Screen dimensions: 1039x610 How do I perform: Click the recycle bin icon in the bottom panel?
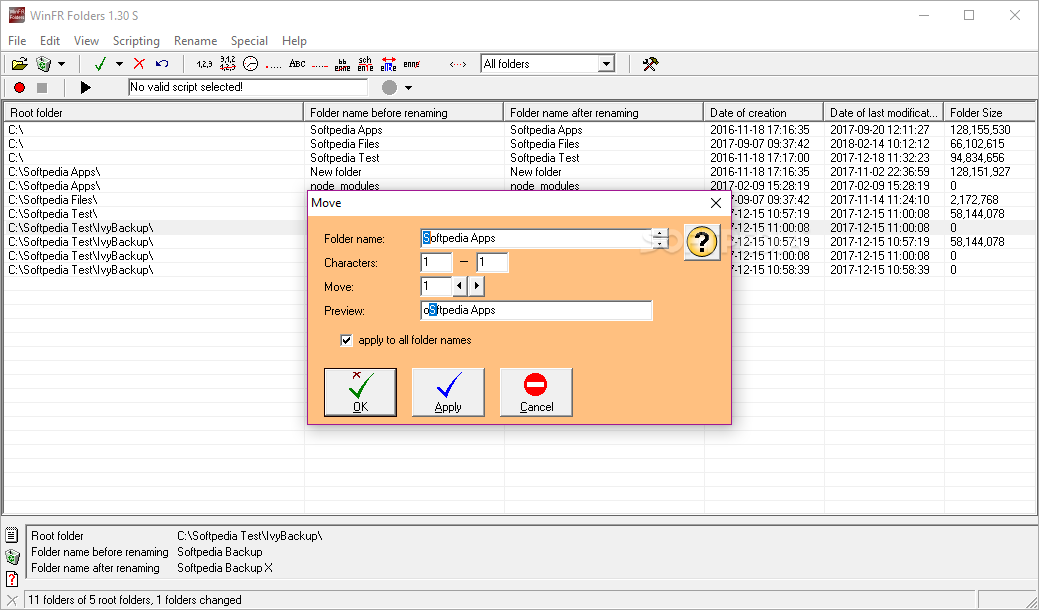(x=12, y=556)
